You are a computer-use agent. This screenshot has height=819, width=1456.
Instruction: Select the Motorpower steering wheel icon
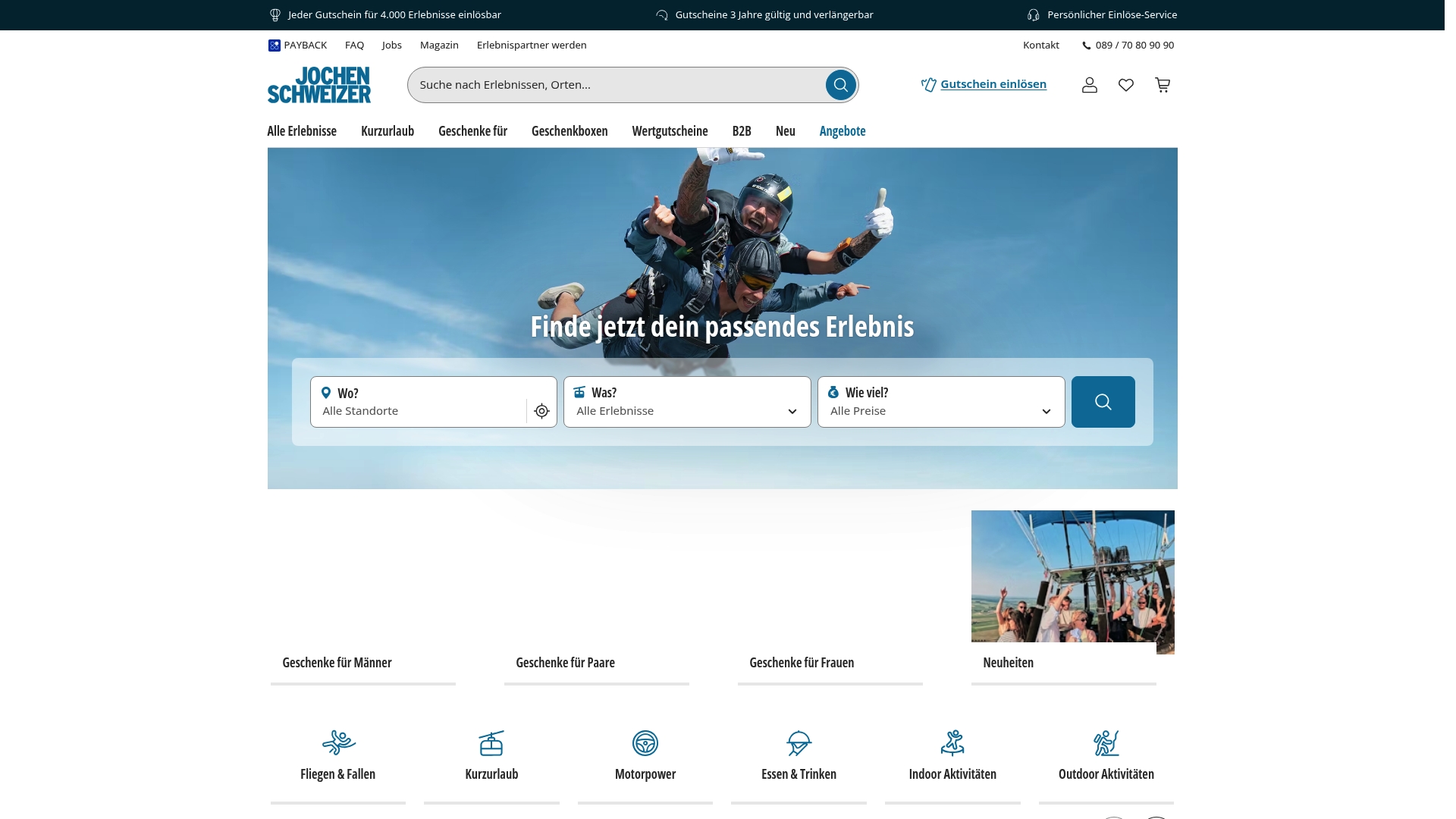click(645, 743)
